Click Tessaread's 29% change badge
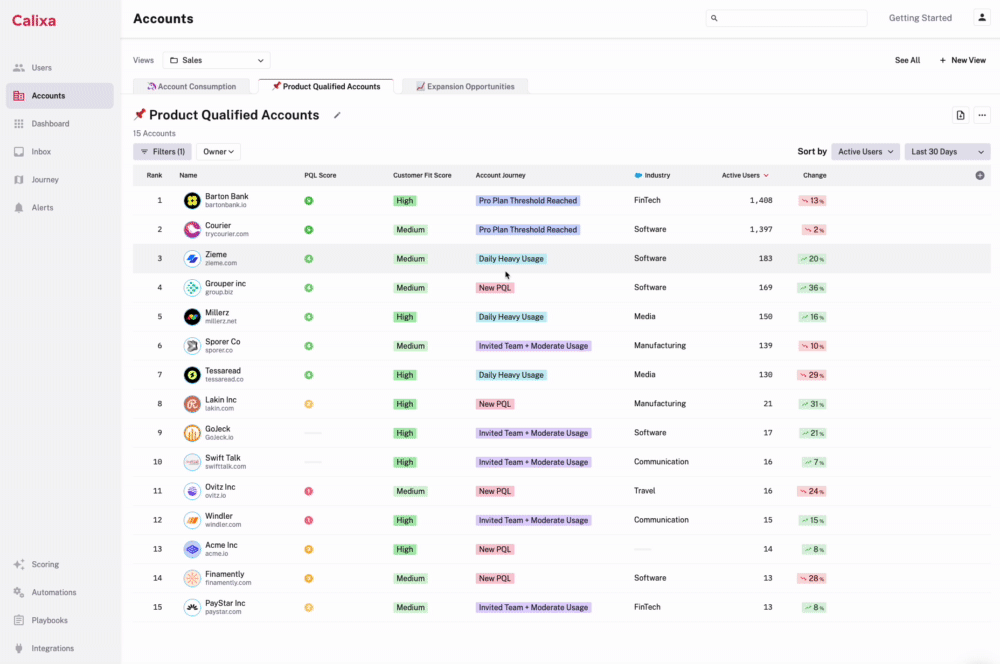This screenshot has height=664, width=1000. tap(812, 375)
